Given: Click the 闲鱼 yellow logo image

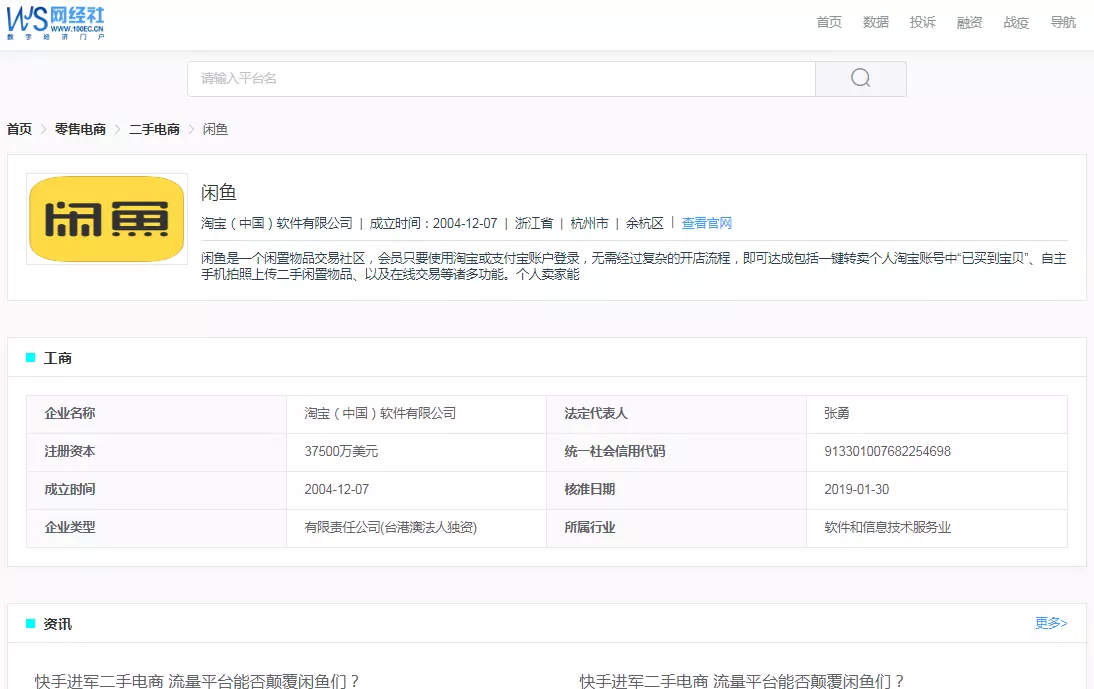Looking at the screenshot, I should [x=107, y=219].
